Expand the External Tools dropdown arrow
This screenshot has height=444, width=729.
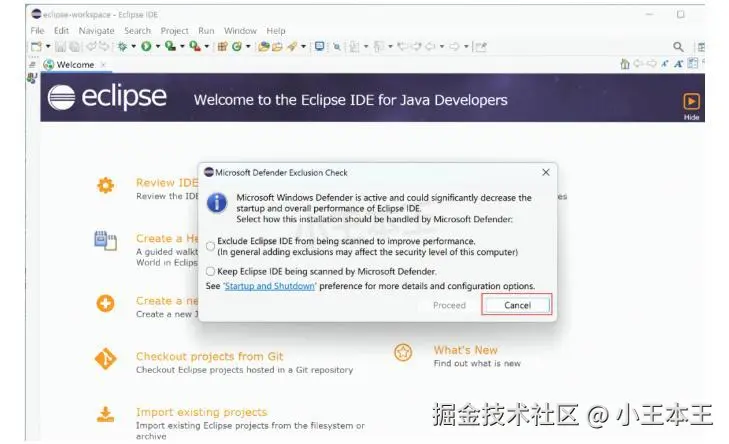(x=206, y=46)
